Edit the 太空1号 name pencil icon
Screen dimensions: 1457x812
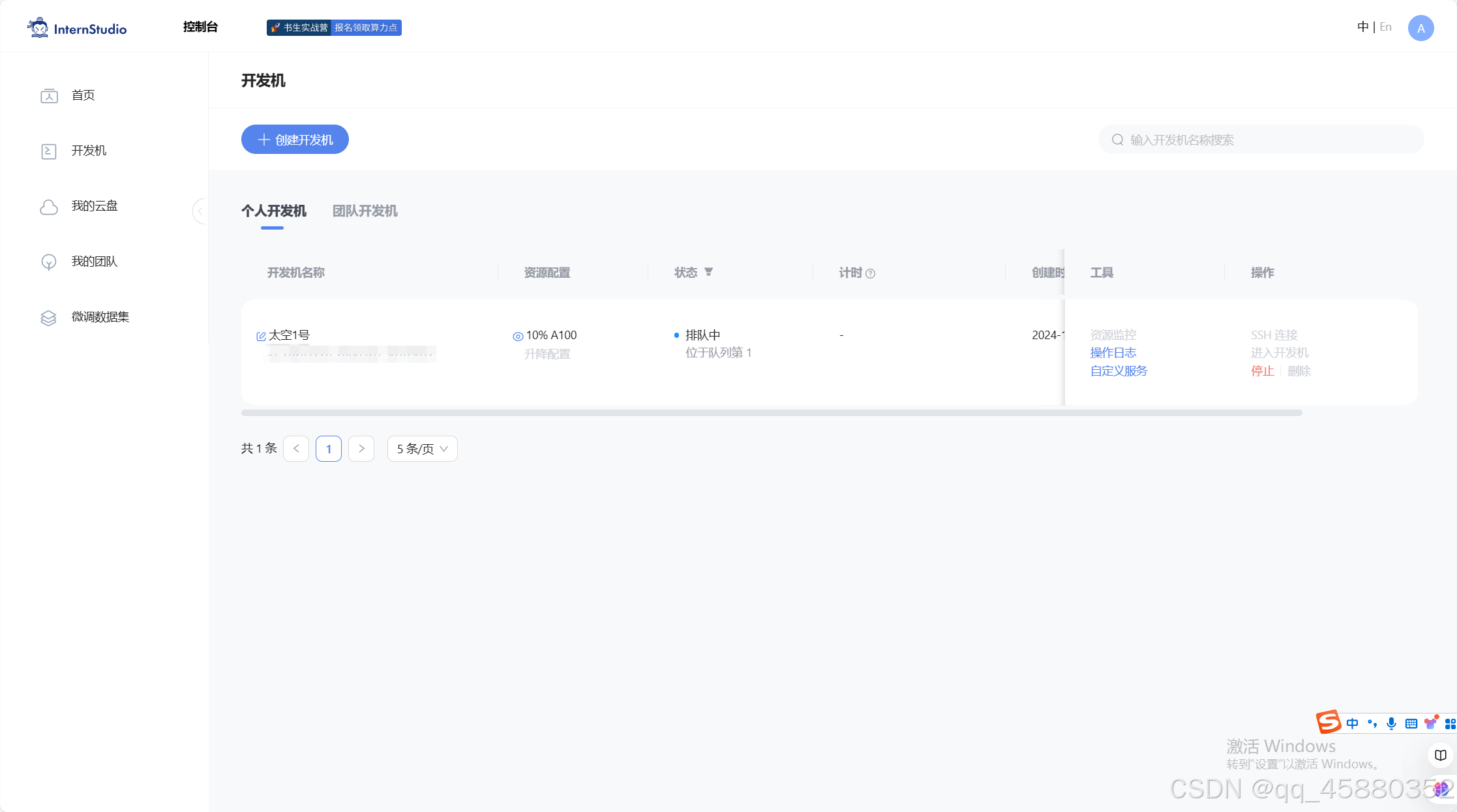(261, 337)
